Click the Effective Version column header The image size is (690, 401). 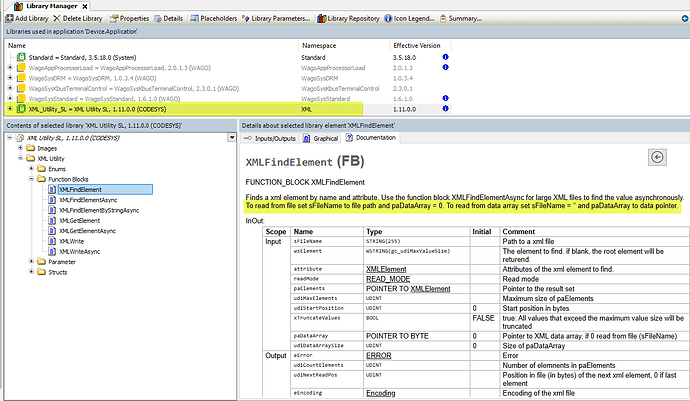point(417,46)
